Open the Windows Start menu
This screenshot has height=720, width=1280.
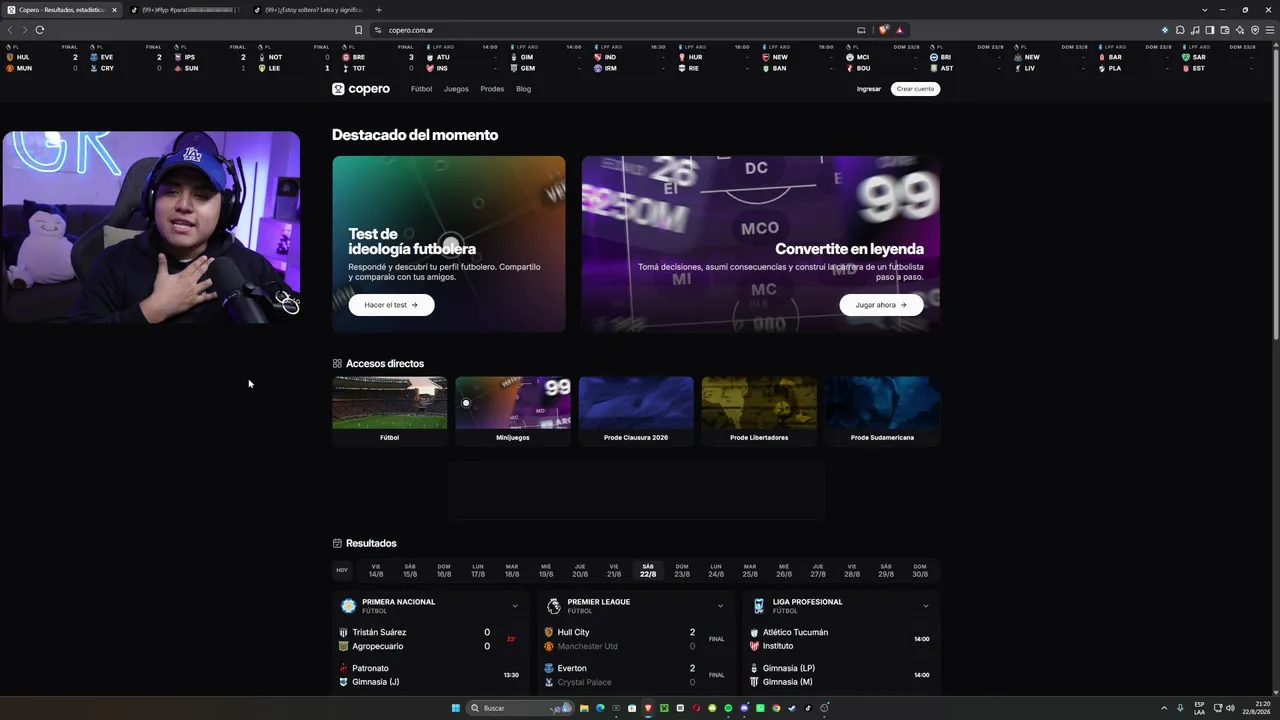[x=456, y=708]
